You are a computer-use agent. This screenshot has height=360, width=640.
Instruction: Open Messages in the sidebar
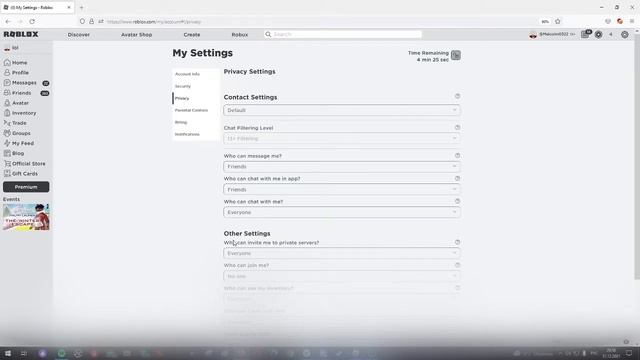pos(26,82)
